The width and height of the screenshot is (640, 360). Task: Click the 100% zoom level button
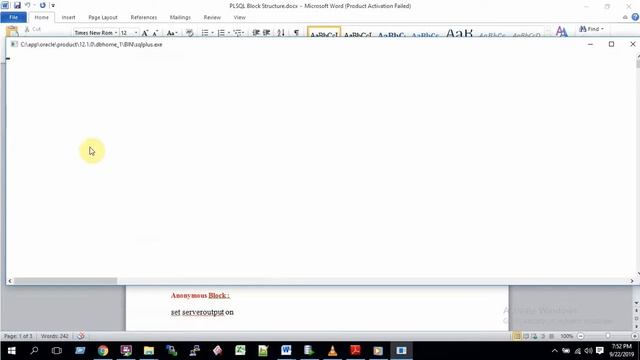(567, 336)
